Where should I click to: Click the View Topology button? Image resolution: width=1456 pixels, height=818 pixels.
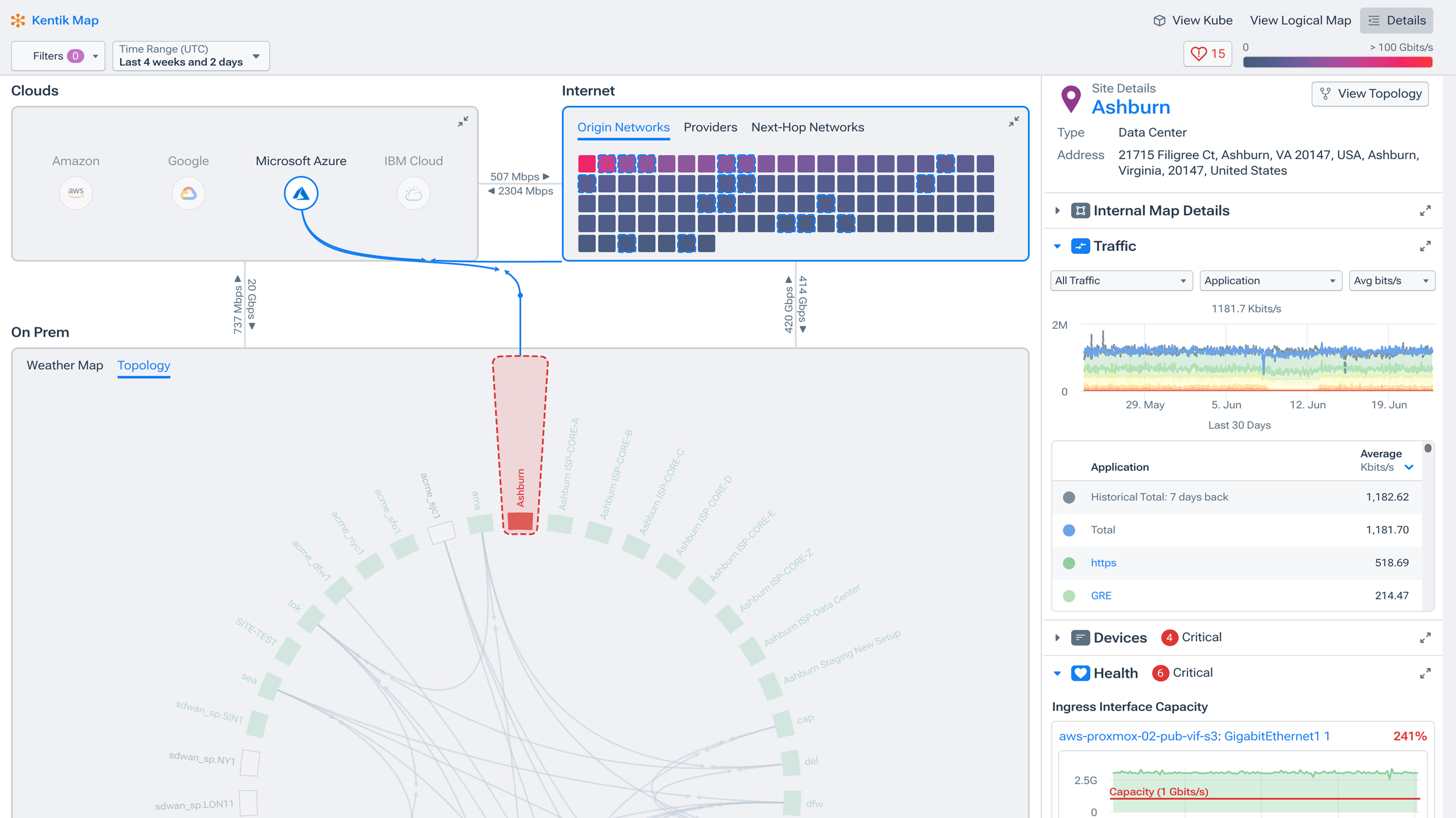tap(1370, 93)
